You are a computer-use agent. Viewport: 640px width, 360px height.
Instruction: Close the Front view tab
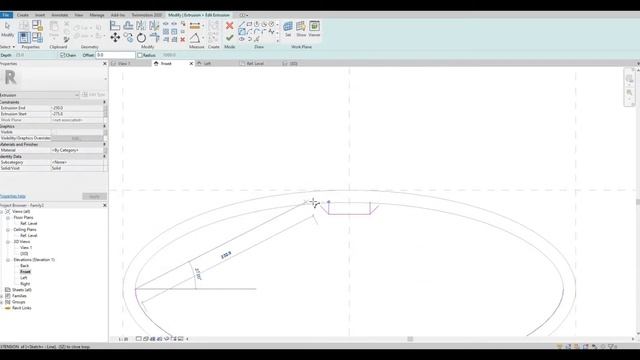pos(191,64)
